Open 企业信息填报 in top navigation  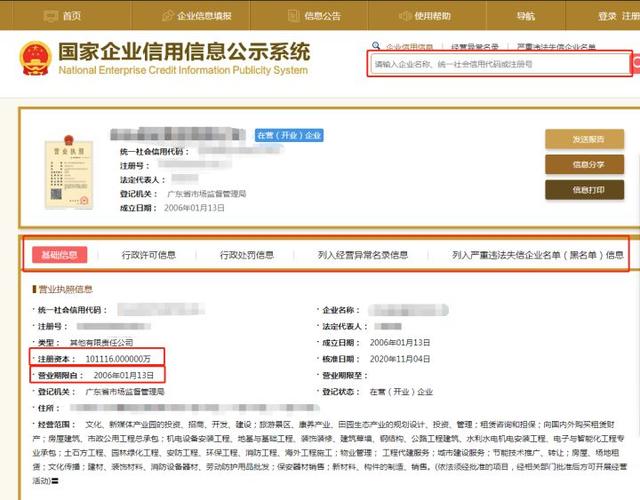(204, 16)
